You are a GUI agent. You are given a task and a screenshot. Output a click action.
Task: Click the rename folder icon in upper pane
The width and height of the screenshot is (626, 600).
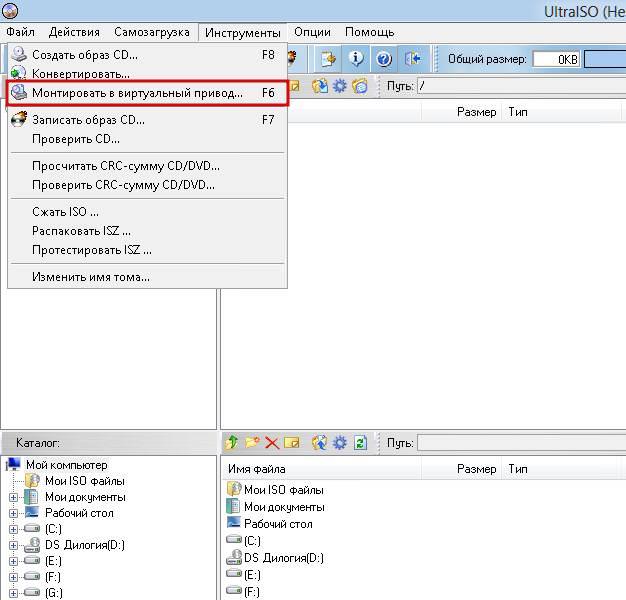coord(294,86)
